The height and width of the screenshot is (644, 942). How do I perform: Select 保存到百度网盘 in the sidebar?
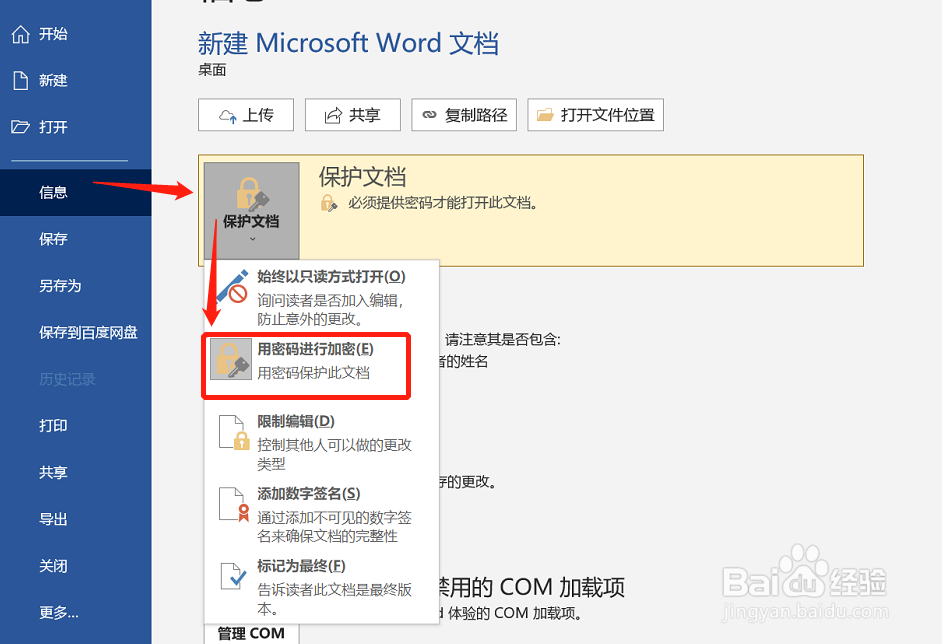pos(76,332)
